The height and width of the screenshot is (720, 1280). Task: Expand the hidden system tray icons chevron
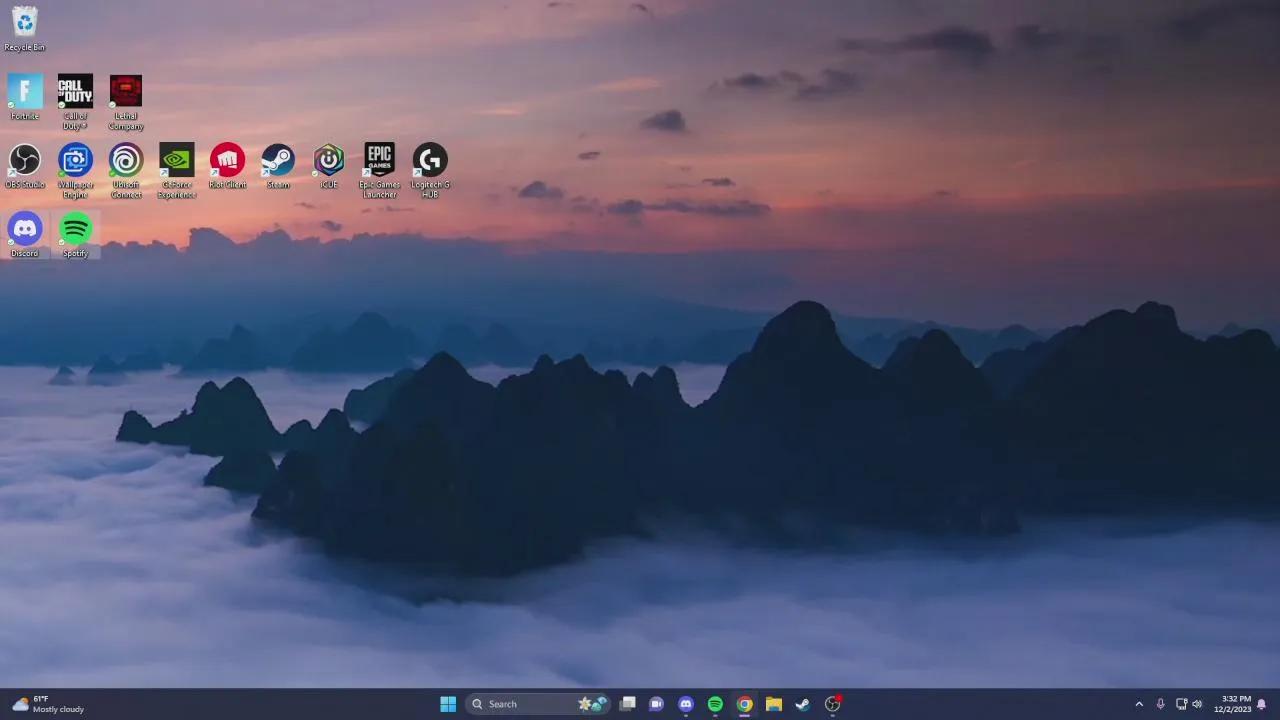pyautogui.click(x=1138, y=704)
